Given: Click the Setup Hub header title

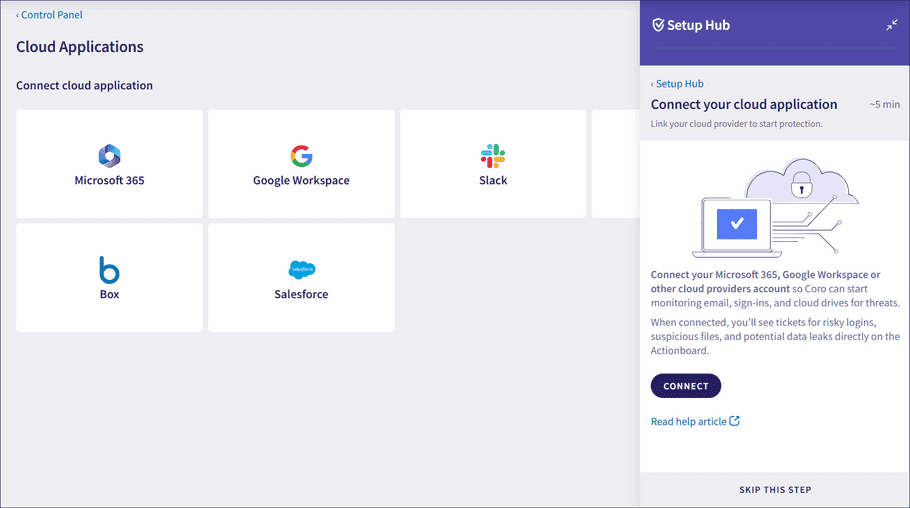Looking at the screenshot, I should [x=698, y=25].
